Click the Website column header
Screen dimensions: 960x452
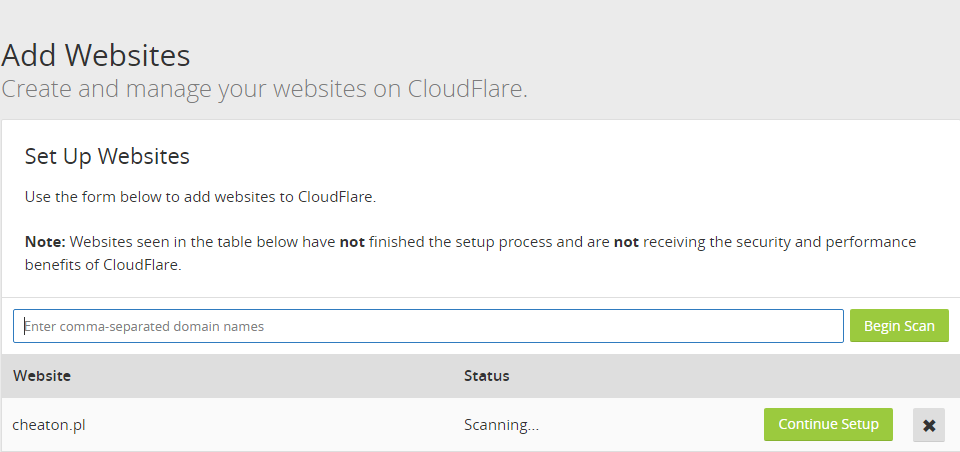coord(41,376)
